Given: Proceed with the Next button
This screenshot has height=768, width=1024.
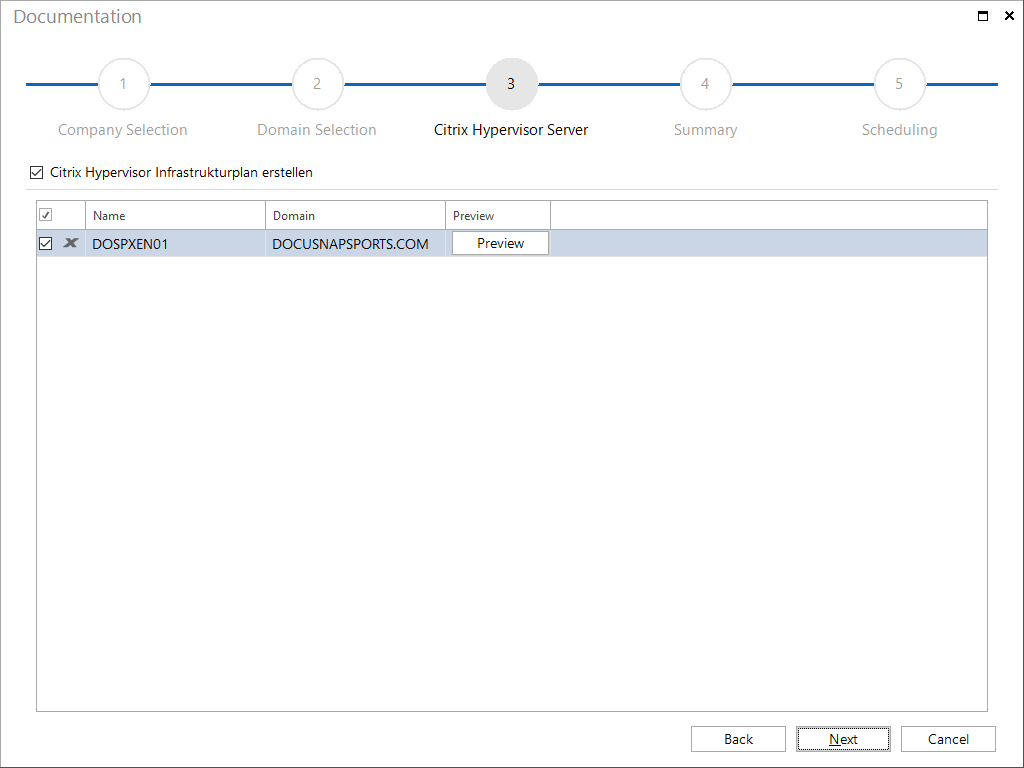Looking at the screenshot, I should pos(843,739).
